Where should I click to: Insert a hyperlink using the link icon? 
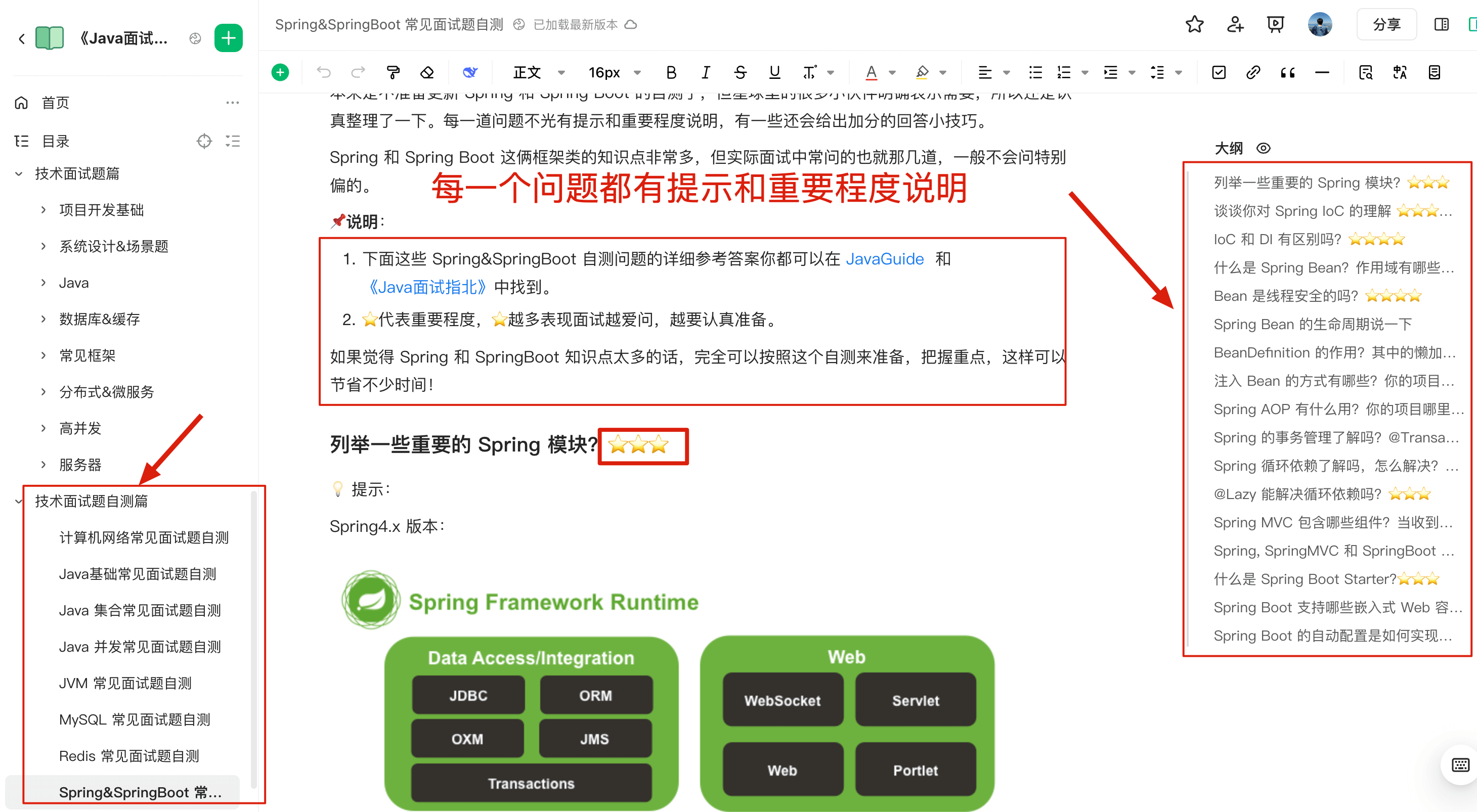click(x=1253, y=72)
